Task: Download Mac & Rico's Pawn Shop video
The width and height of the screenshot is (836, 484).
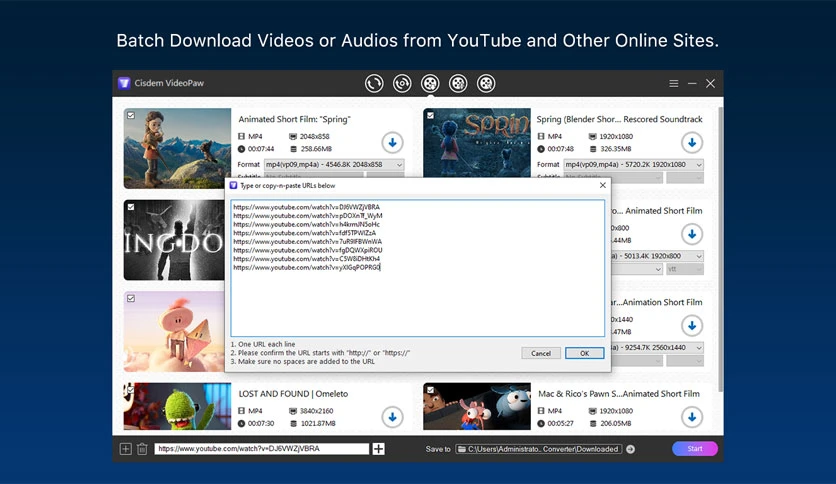Action: 692,417
